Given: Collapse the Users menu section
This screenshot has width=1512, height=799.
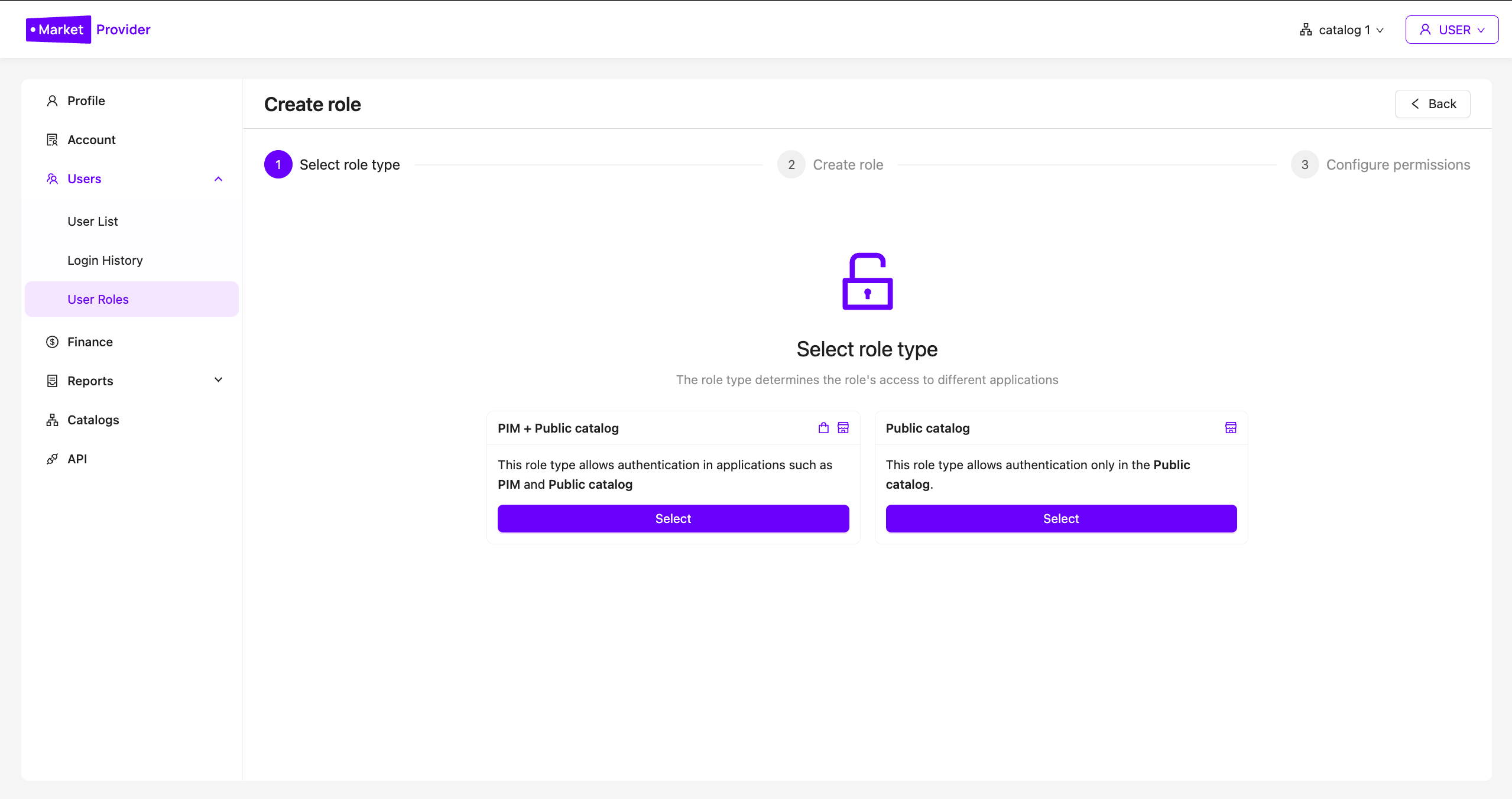Looking at the screenshot, I should [x=218, y=179].
